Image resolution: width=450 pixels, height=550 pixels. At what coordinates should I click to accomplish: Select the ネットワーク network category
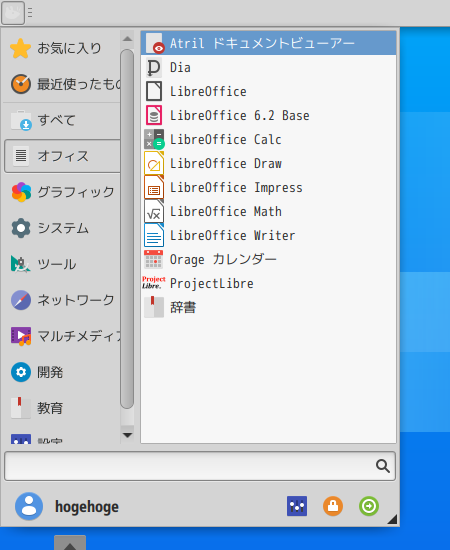pyautogui.click(x=62, y=300)
